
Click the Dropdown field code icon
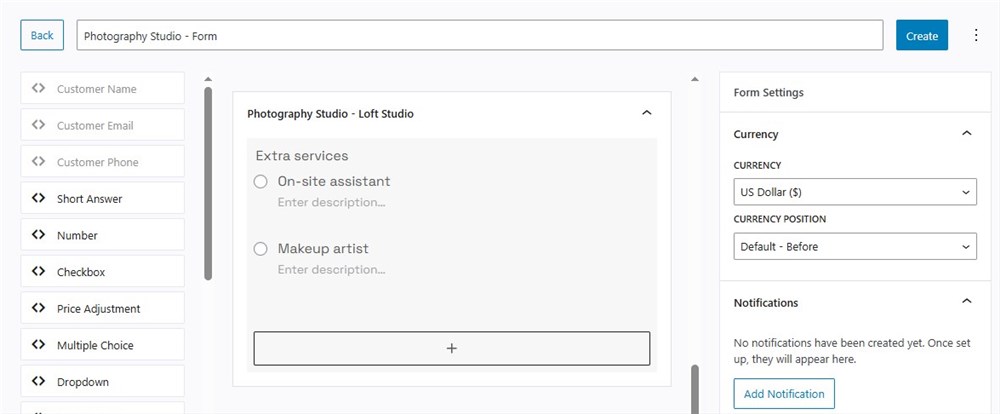(38, 381)
